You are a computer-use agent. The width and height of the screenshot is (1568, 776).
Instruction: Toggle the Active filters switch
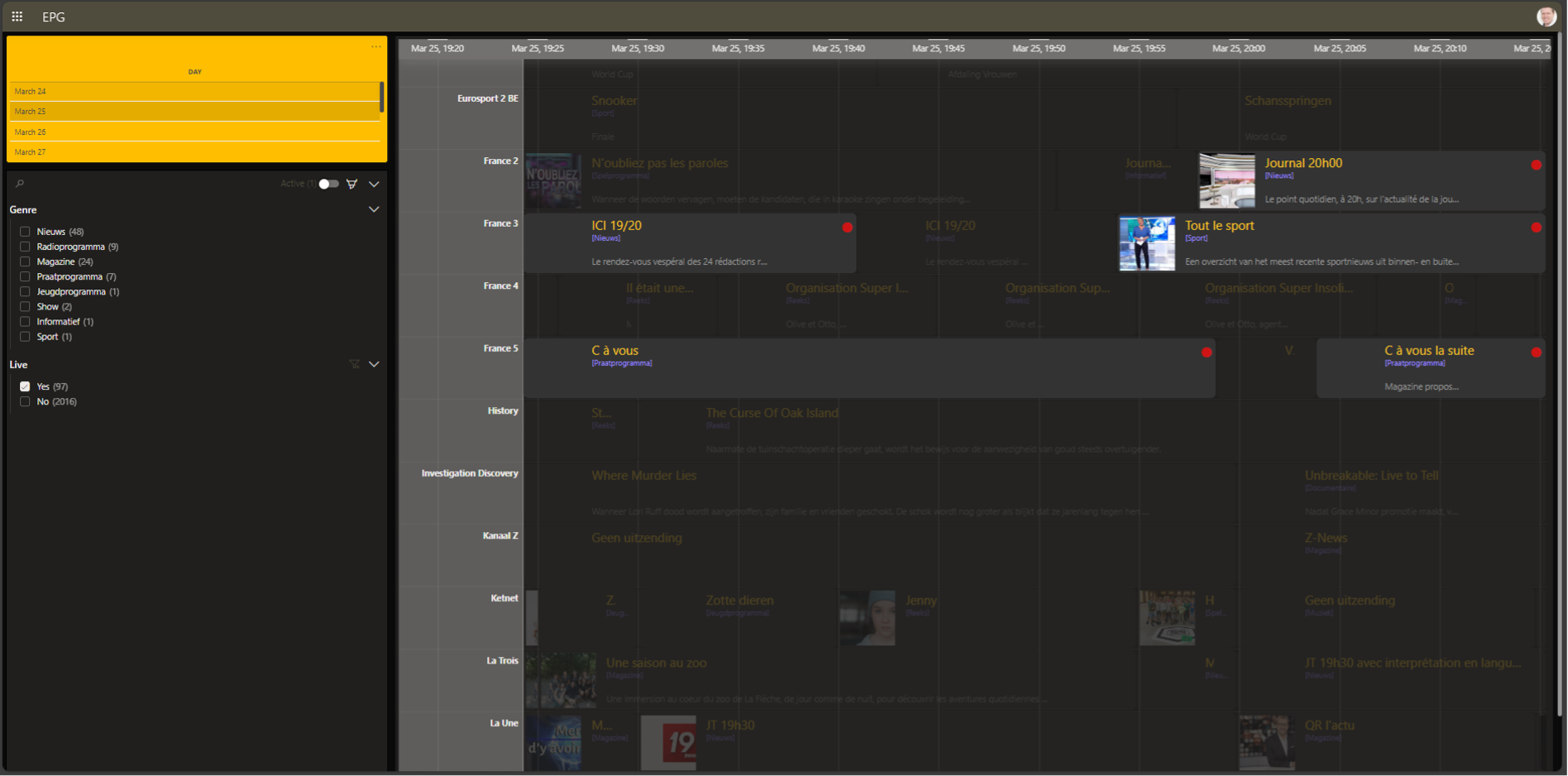[x=329, y=184]
